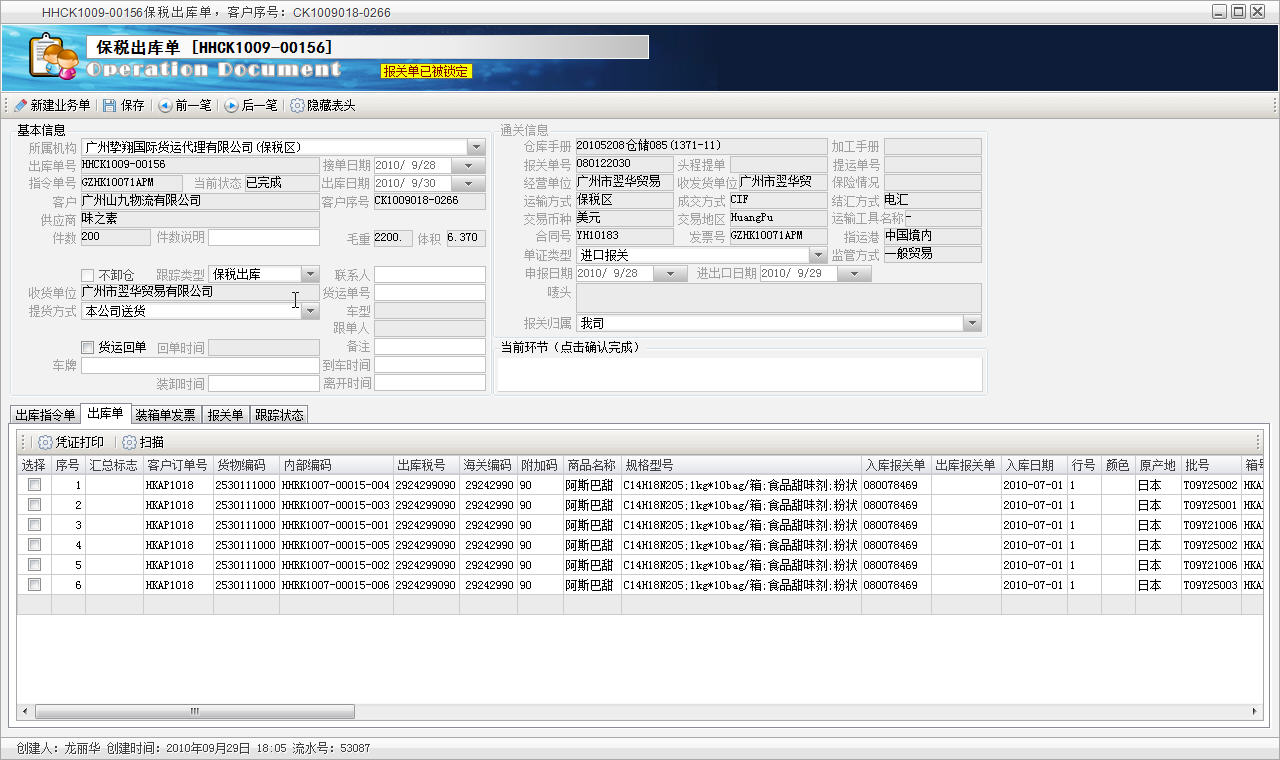Go to next record with 后一笔 arrow

[x=231, y=105]
